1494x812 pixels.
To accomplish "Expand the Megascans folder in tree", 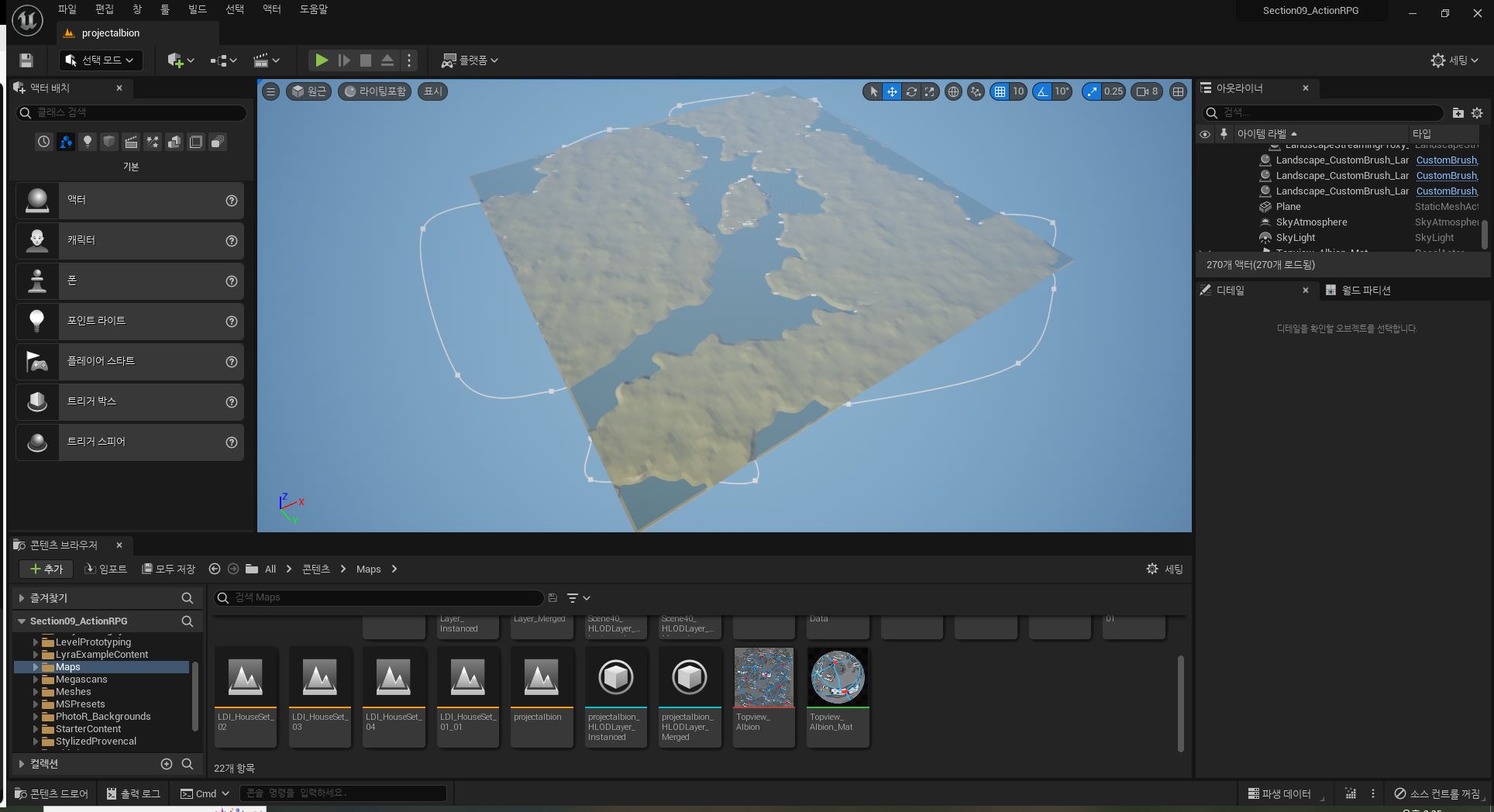I will point(36,680).
